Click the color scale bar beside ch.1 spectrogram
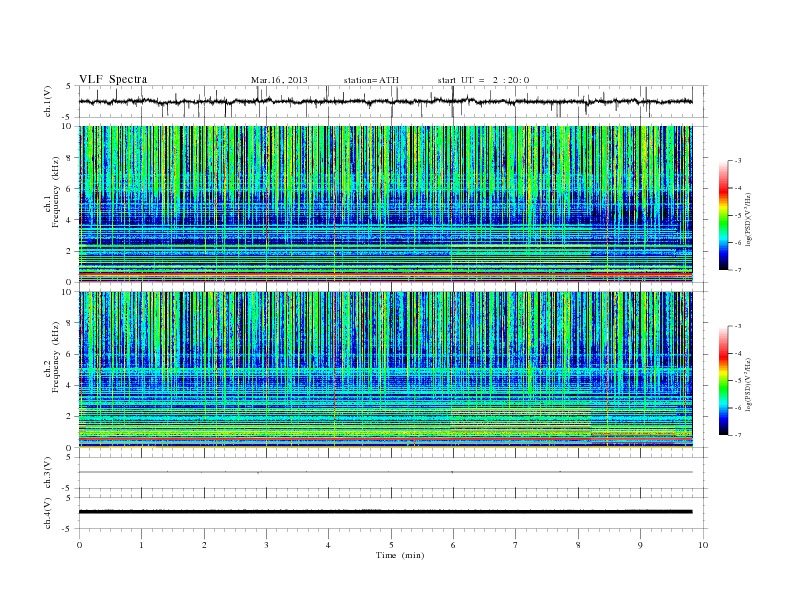 point(723,215)
